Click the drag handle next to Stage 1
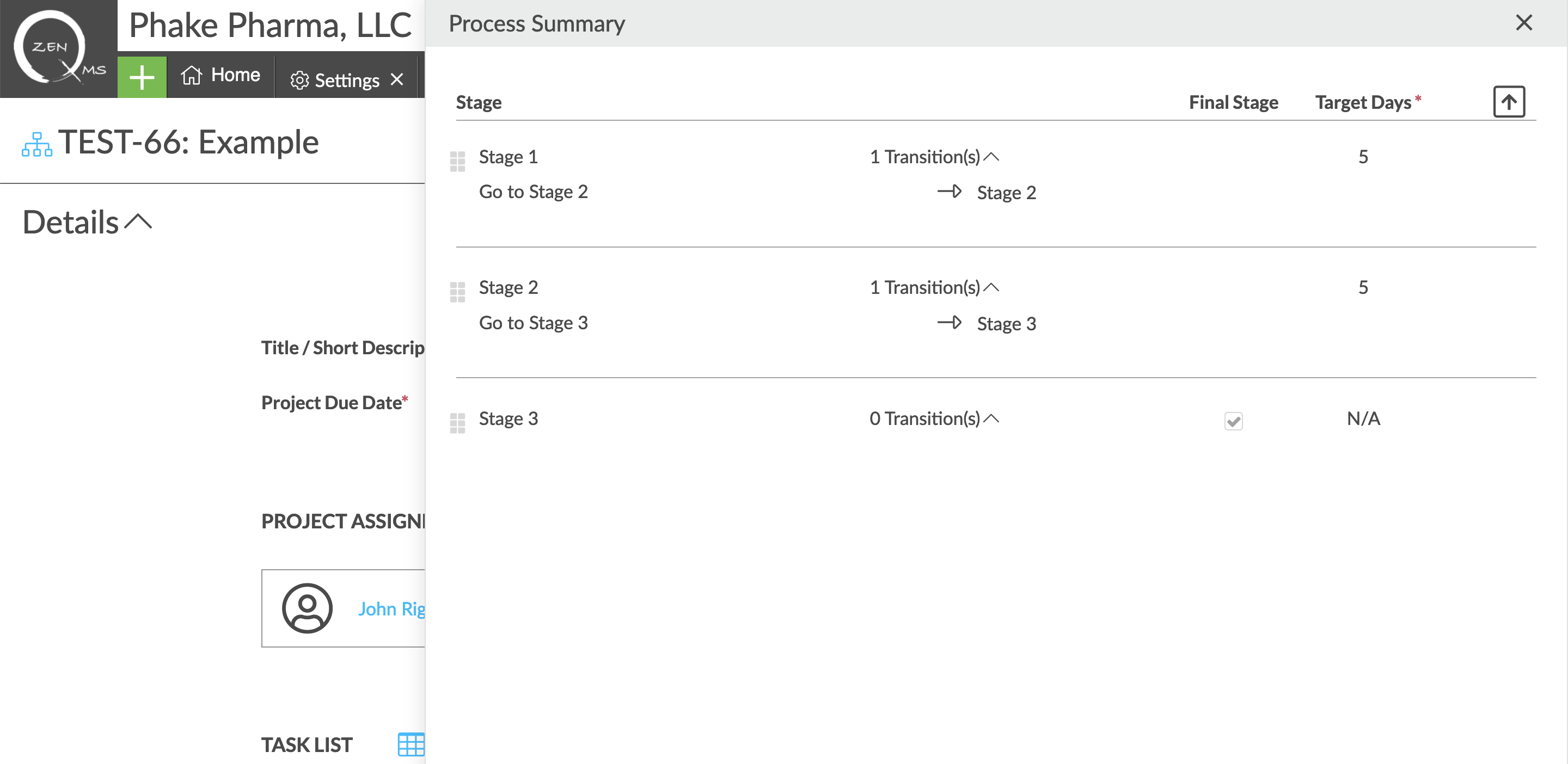 pos(457,161)
